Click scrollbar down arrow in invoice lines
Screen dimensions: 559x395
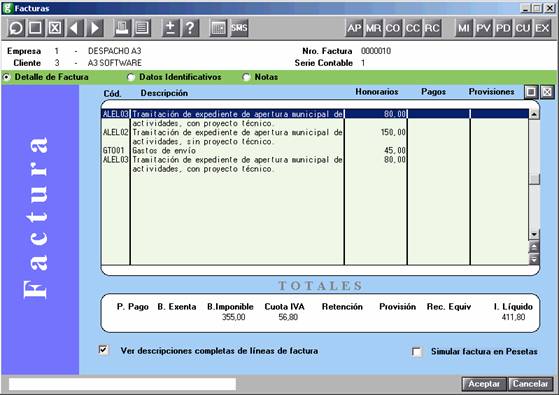[534, 235]
